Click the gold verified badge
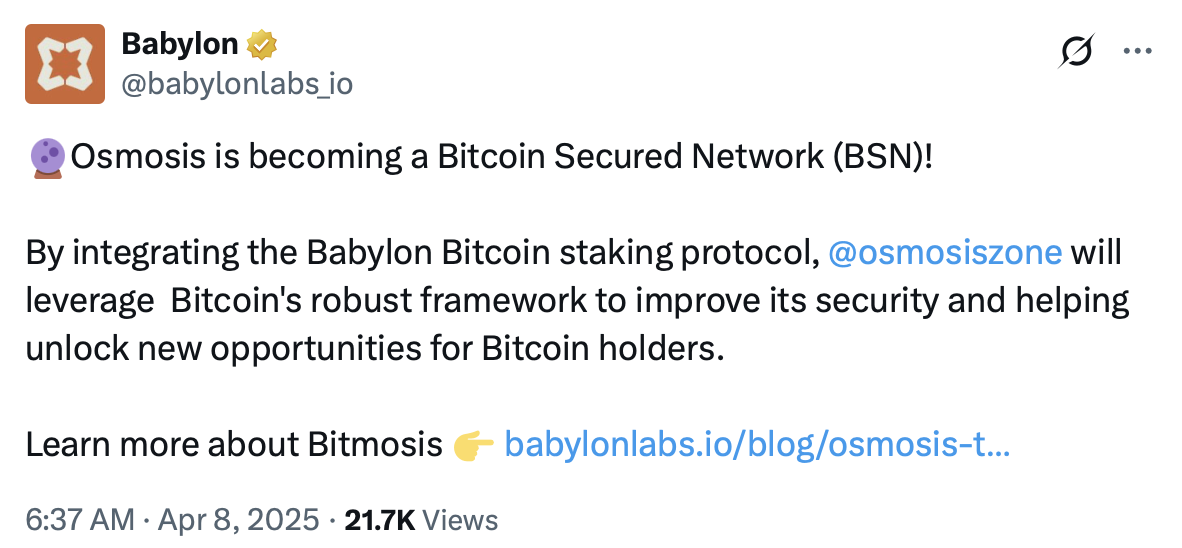 point(262,45)
